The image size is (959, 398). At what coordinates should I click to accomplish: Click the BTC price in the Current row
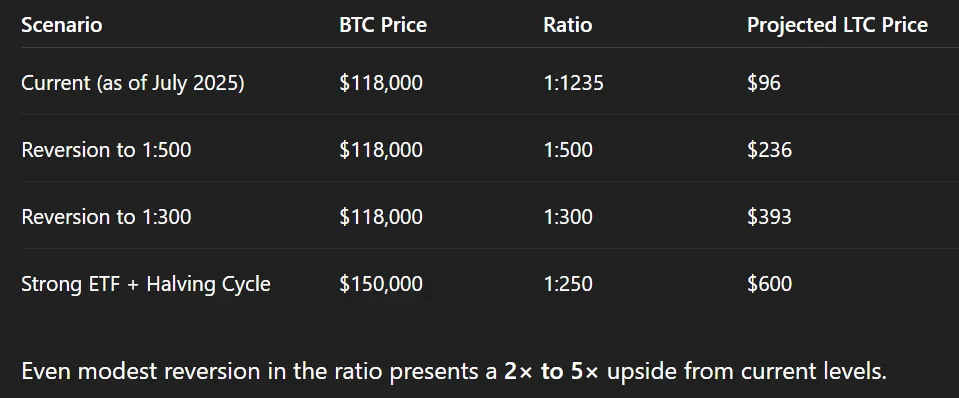[x=381, y=83]
